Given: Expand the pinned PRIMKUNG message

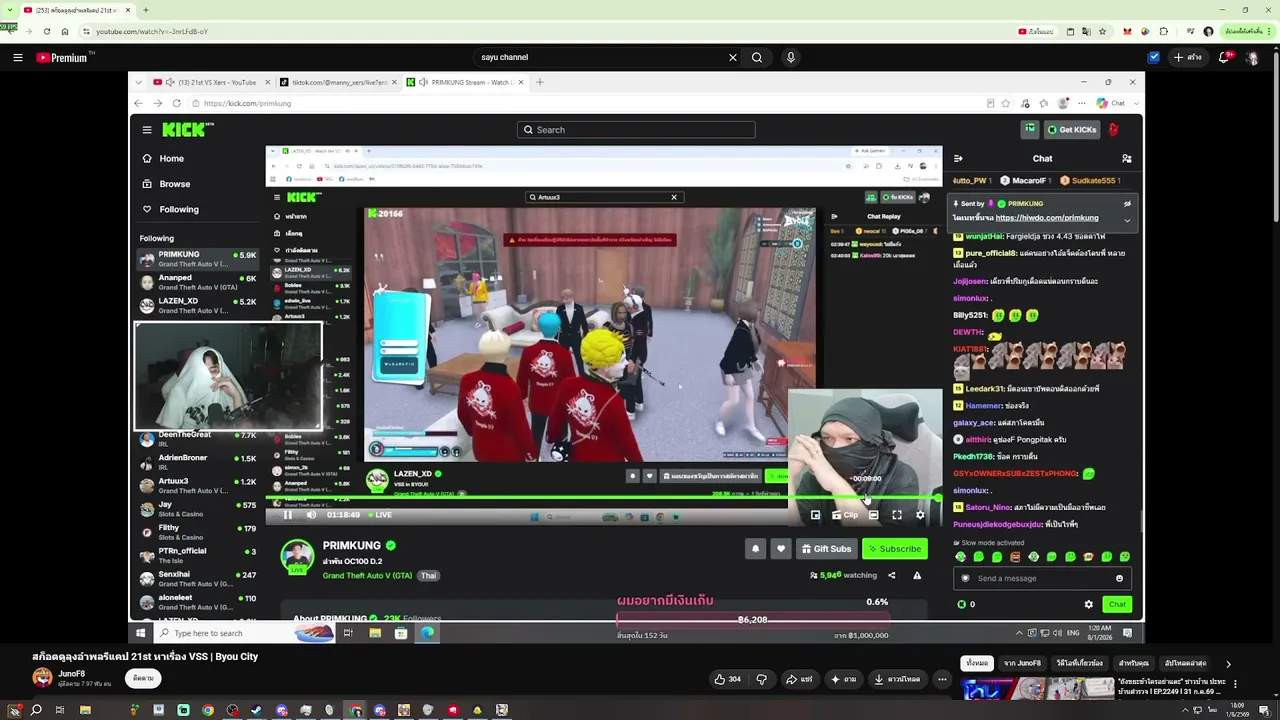Looking at the screenshot, I should [1127, 220].
